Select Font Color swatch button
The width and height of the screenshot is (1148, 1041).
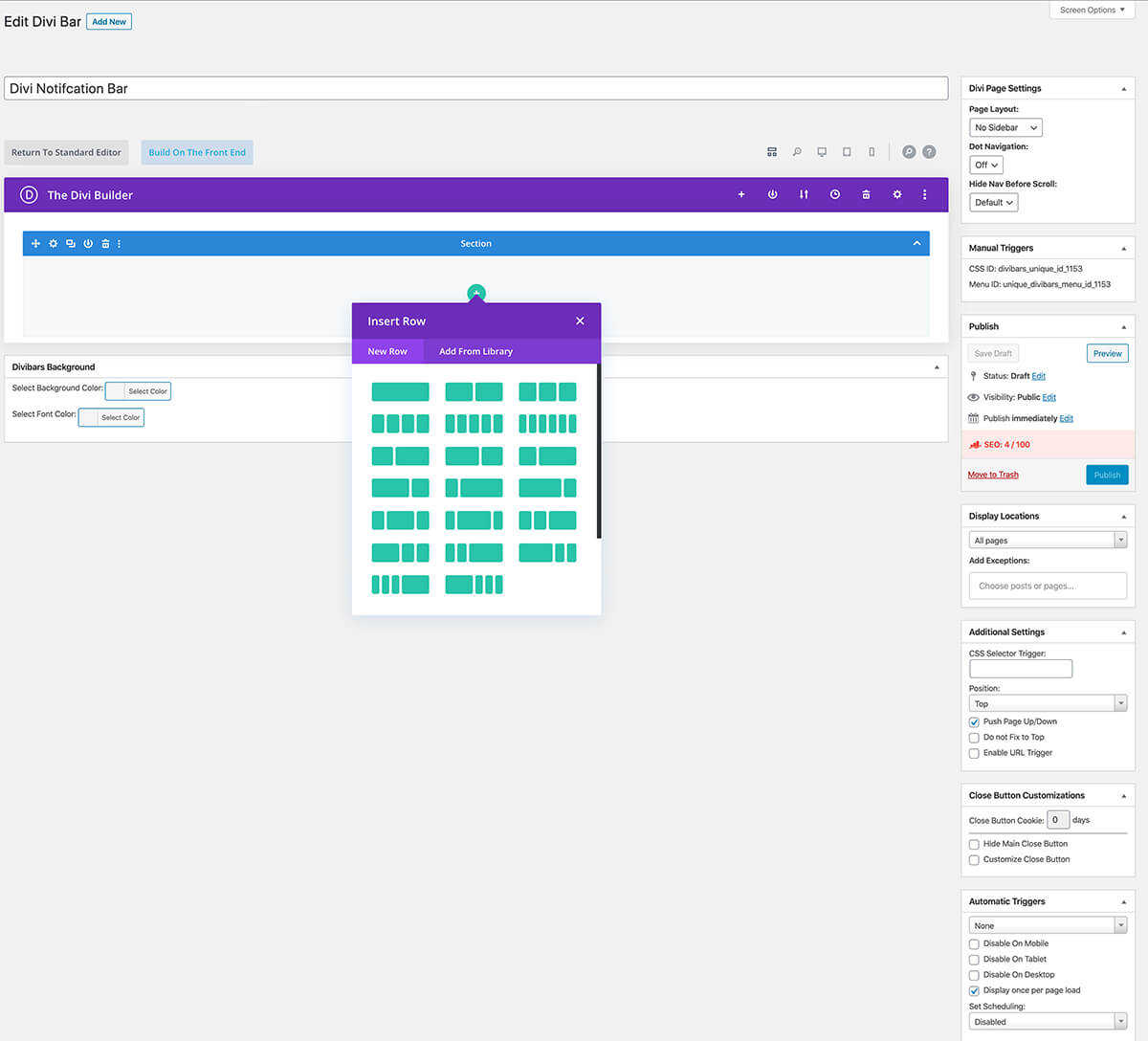(x=111, y=417)
